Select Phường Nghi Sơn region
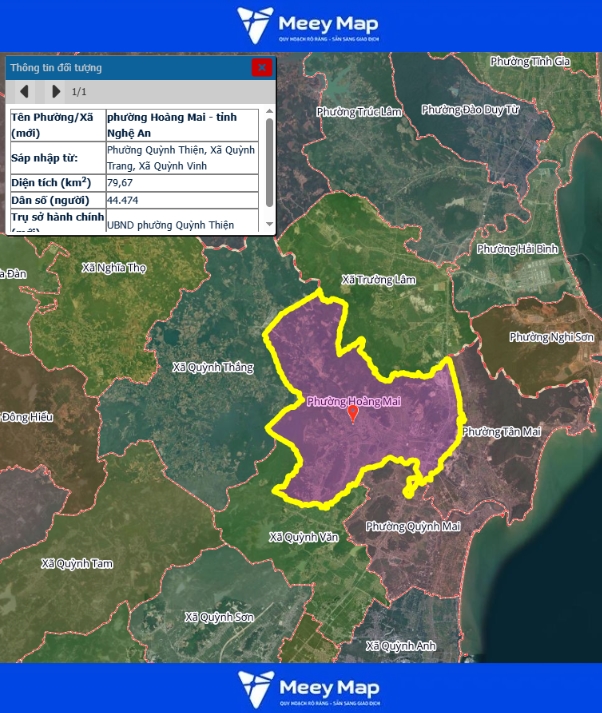The width and height of the screenshot is (602, 713). (x=551, y=337)
